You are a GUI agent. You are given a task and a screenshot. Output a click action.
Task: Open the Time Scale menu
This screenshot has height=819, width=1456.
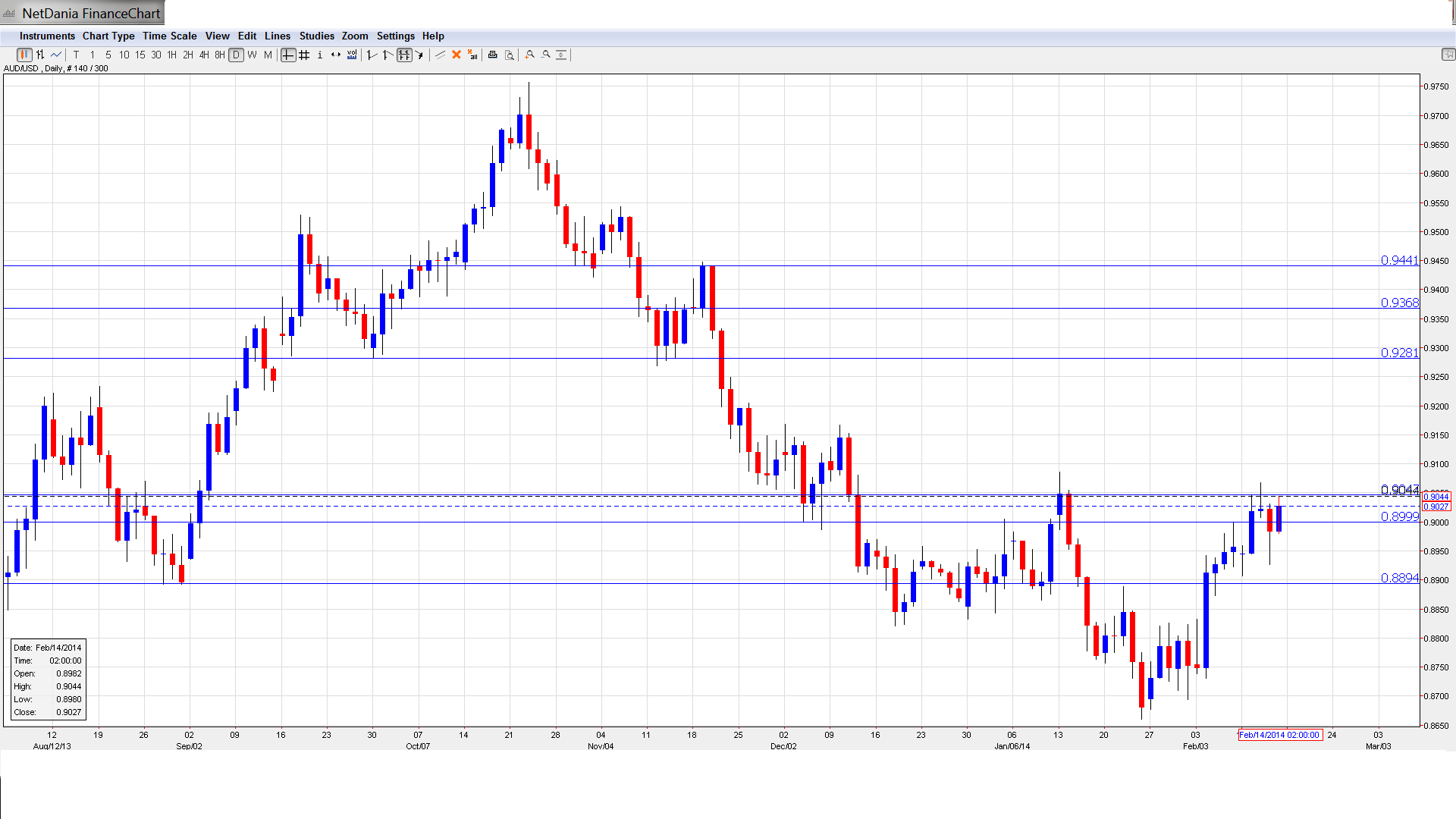point(169,36)
